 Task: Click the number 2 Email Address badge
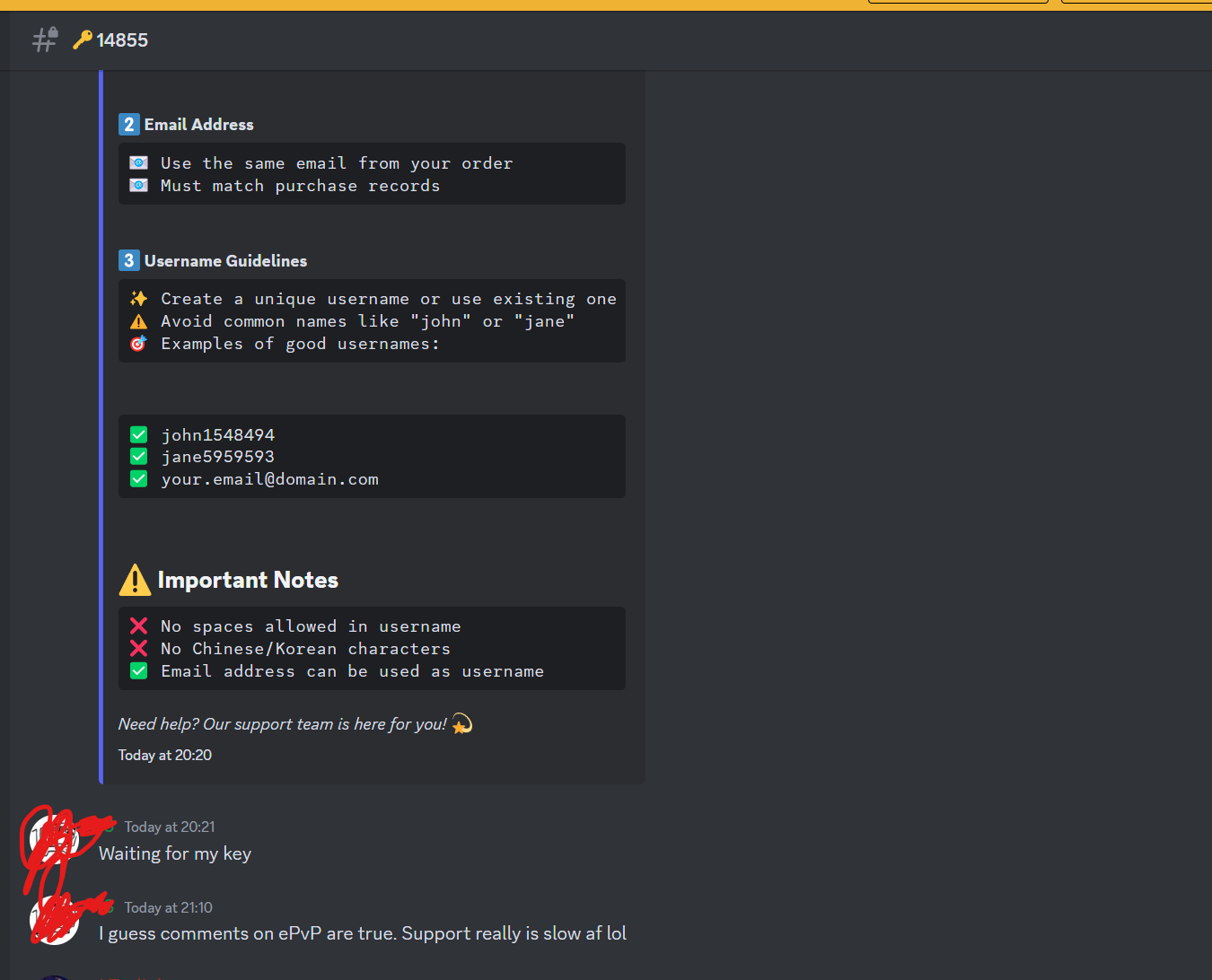pyautogui.click(x=128, y=124)
